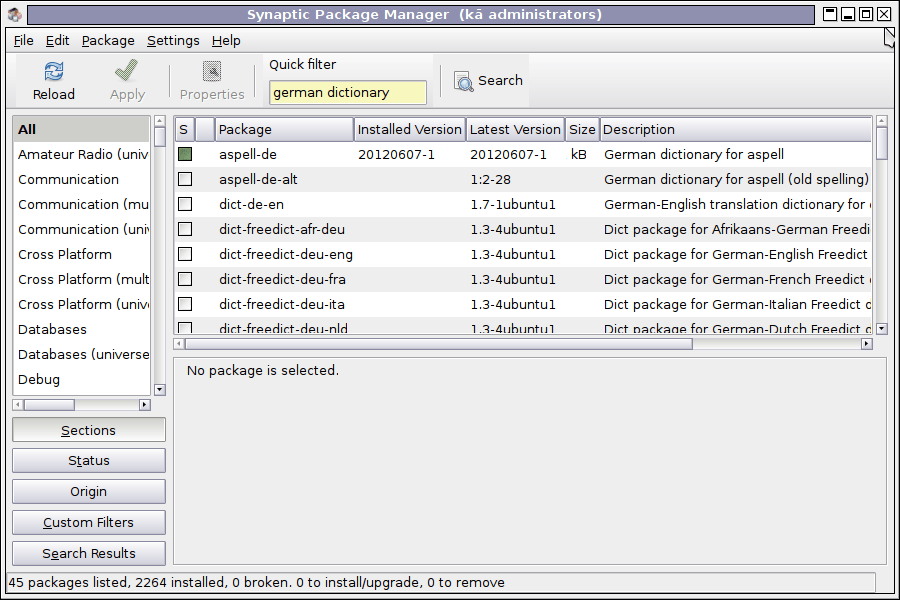Click the Origin filter button
This screenshot has height=600, width=900.
tap(89, 491)
